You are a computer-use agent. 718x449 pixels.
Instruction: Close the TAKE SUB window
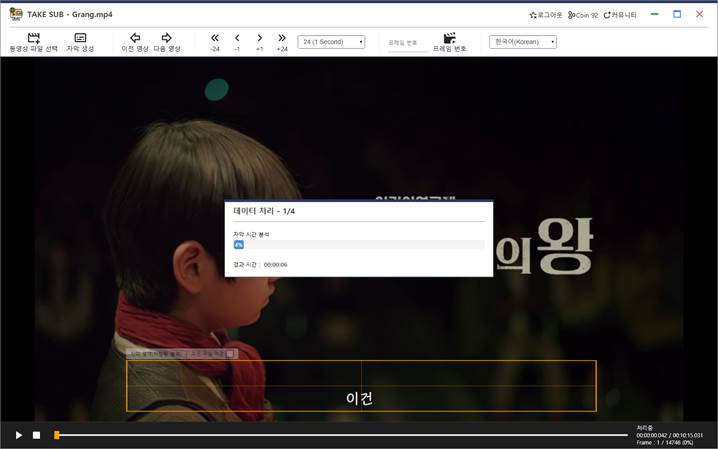[x=700, y=14]
